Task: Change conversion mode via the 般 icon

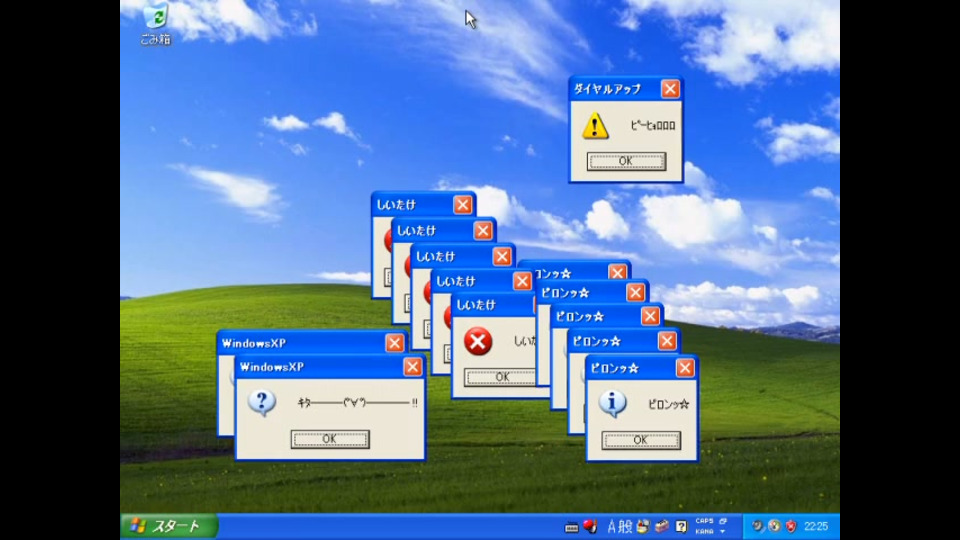Action: click(625, 526)
